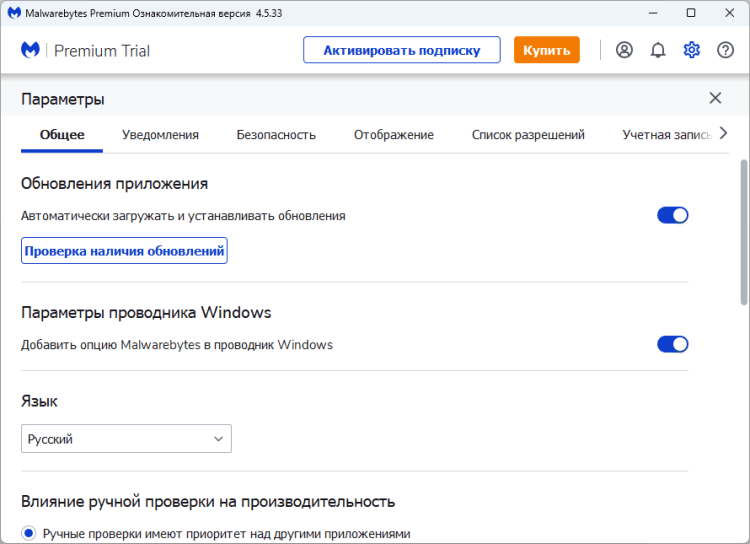Click Проверка наличия обновлений button

[124, 251]
